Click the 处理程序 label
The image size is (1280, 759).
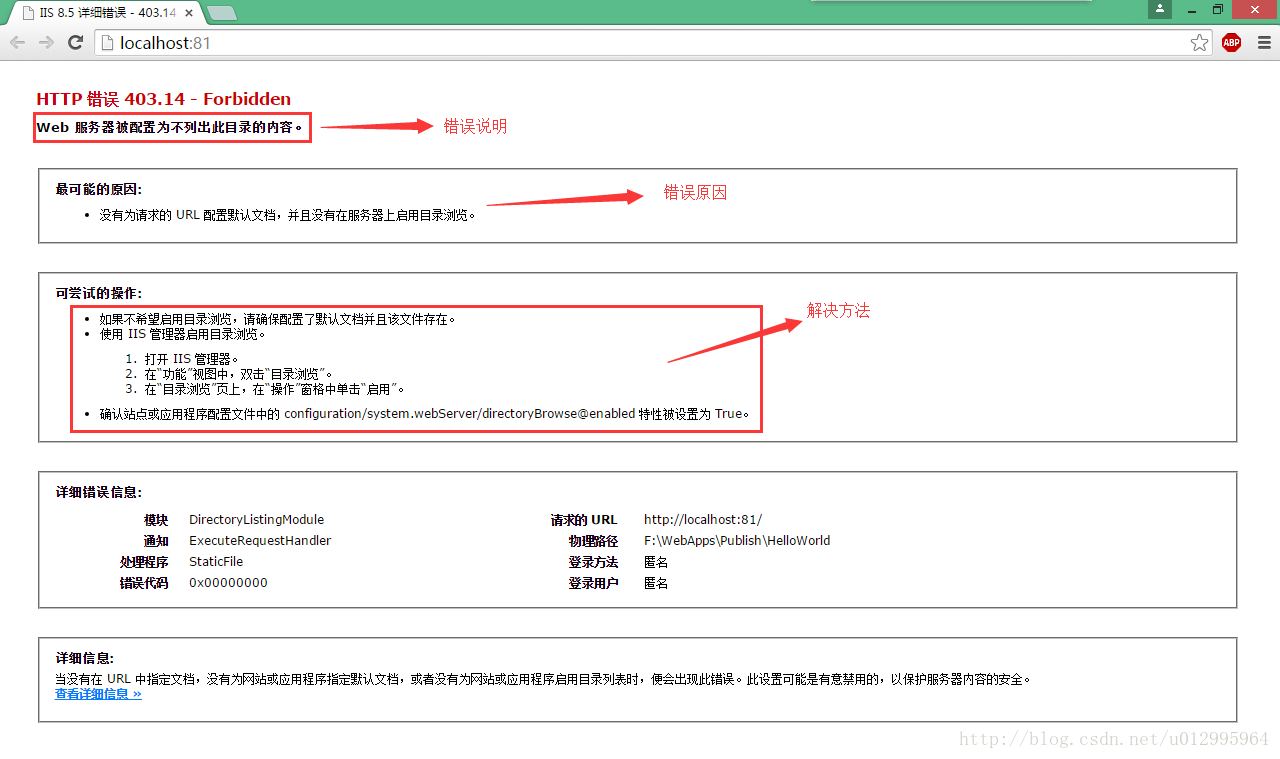(144, 562)
